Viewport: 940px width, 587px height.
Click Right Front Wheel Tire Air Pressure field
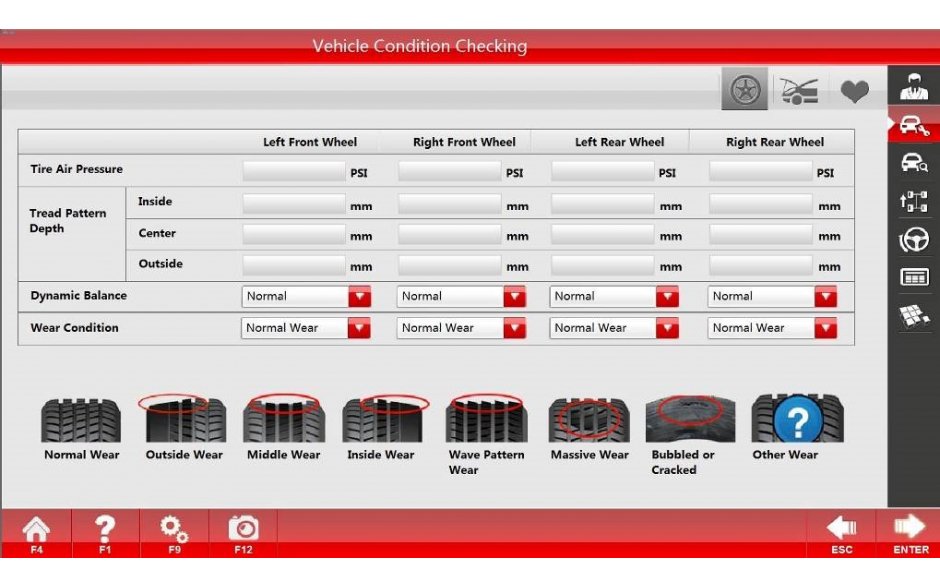point(449,171)
